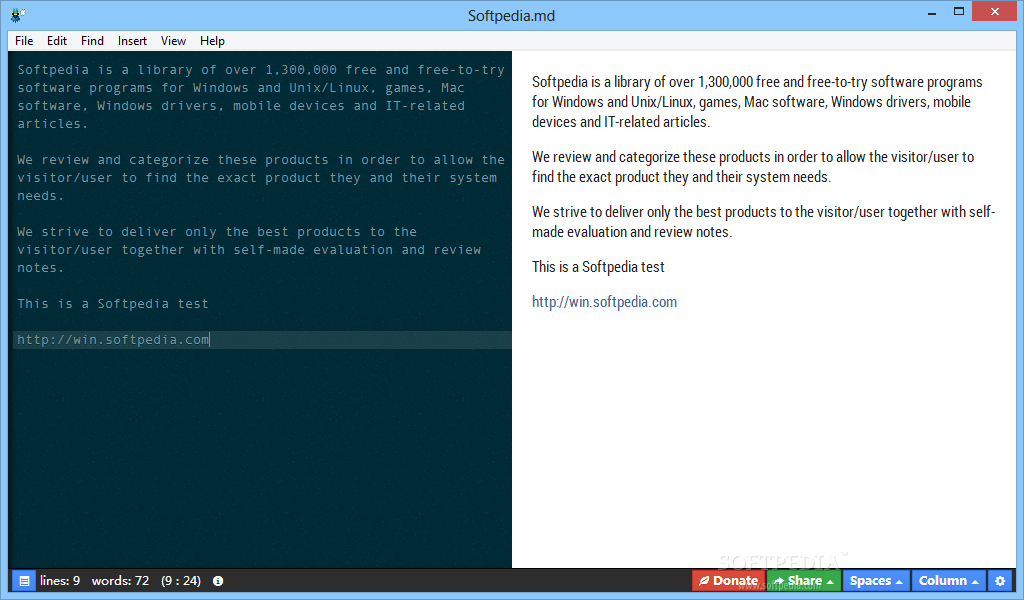Open the Edit menu
The image size is (1024, 600).
click(57, 40)
